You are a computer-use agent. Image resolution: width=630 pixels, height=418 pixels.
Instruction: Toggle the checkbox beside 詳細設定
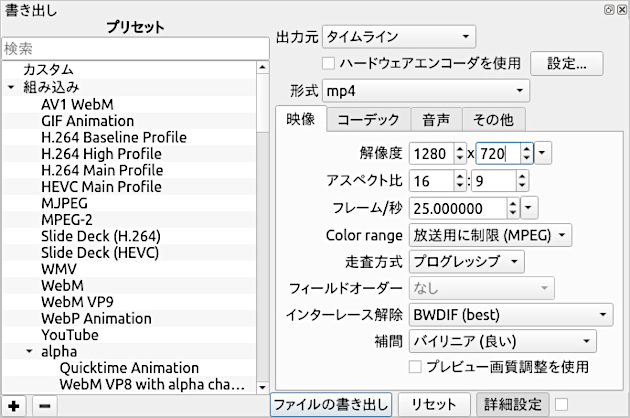tap(562, 404)
